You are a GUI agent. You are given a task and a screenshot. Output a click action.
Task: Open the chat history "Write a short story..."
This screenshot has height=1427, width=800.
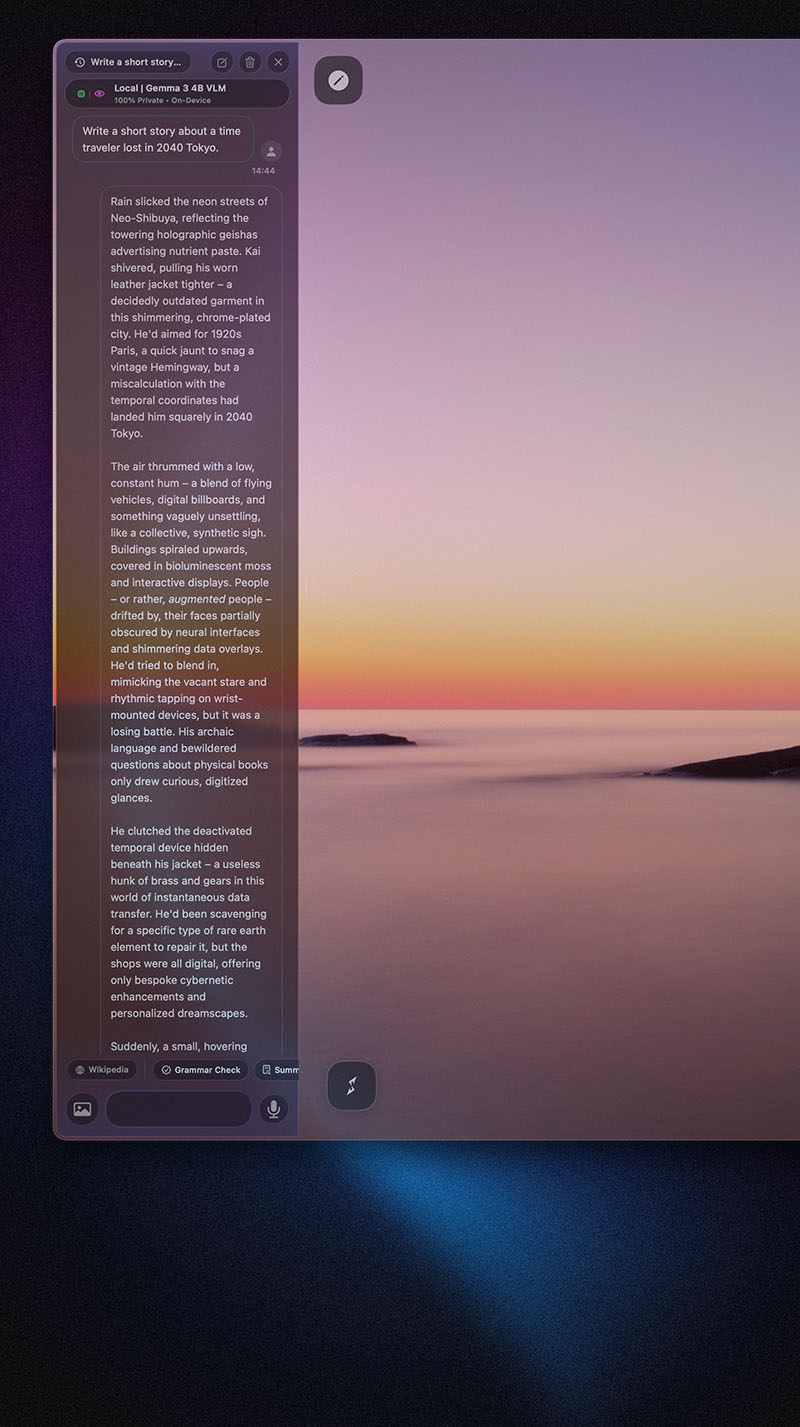[x=128, y=62]
